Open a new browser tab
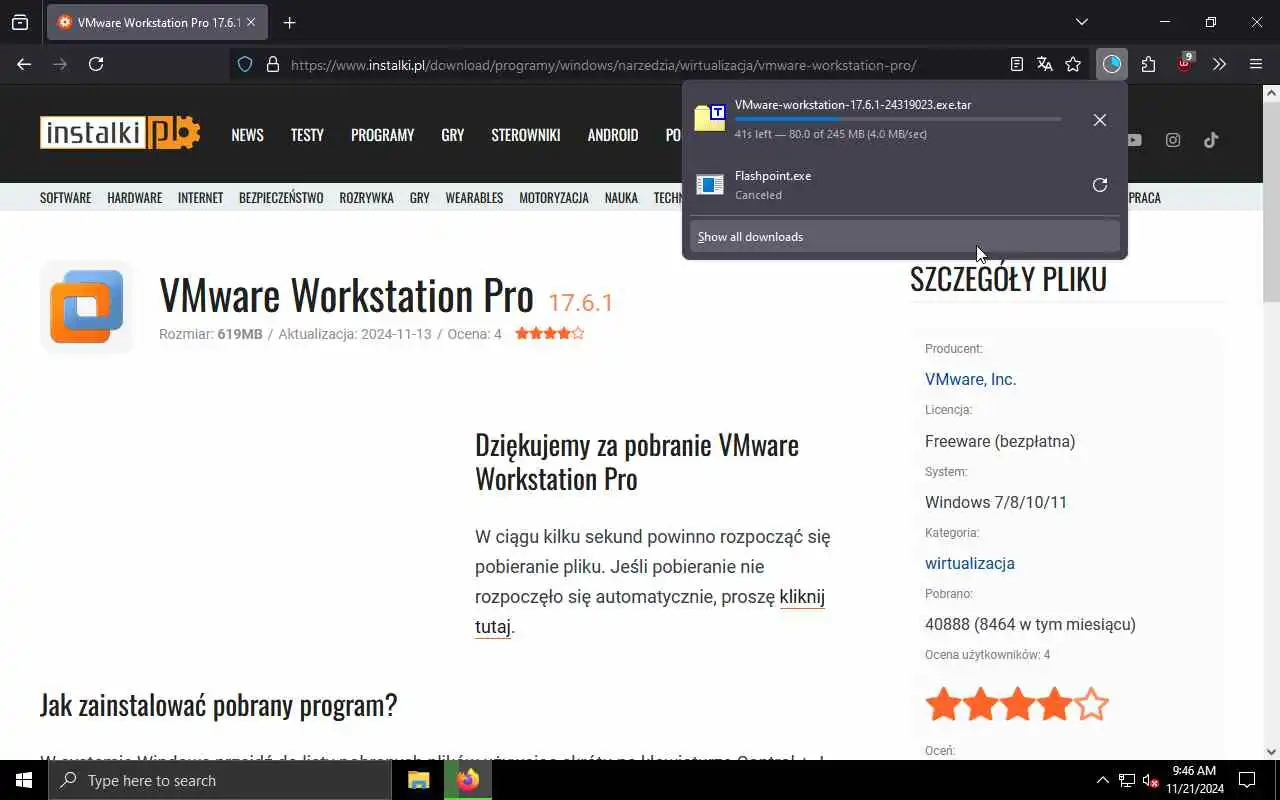Image resolution: width=1280 pixels, height=800 pixels. click(x=289, y=22)
